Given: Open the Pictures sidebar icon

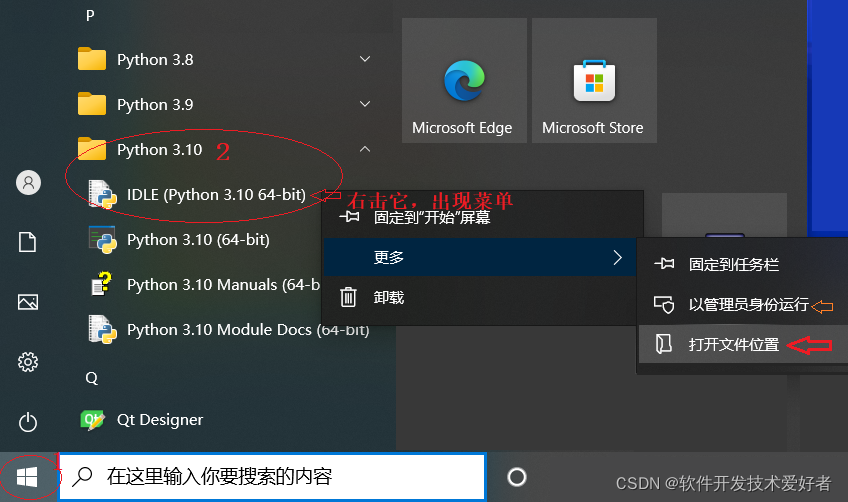Looking at the screenshot, I should click(28, 302).
